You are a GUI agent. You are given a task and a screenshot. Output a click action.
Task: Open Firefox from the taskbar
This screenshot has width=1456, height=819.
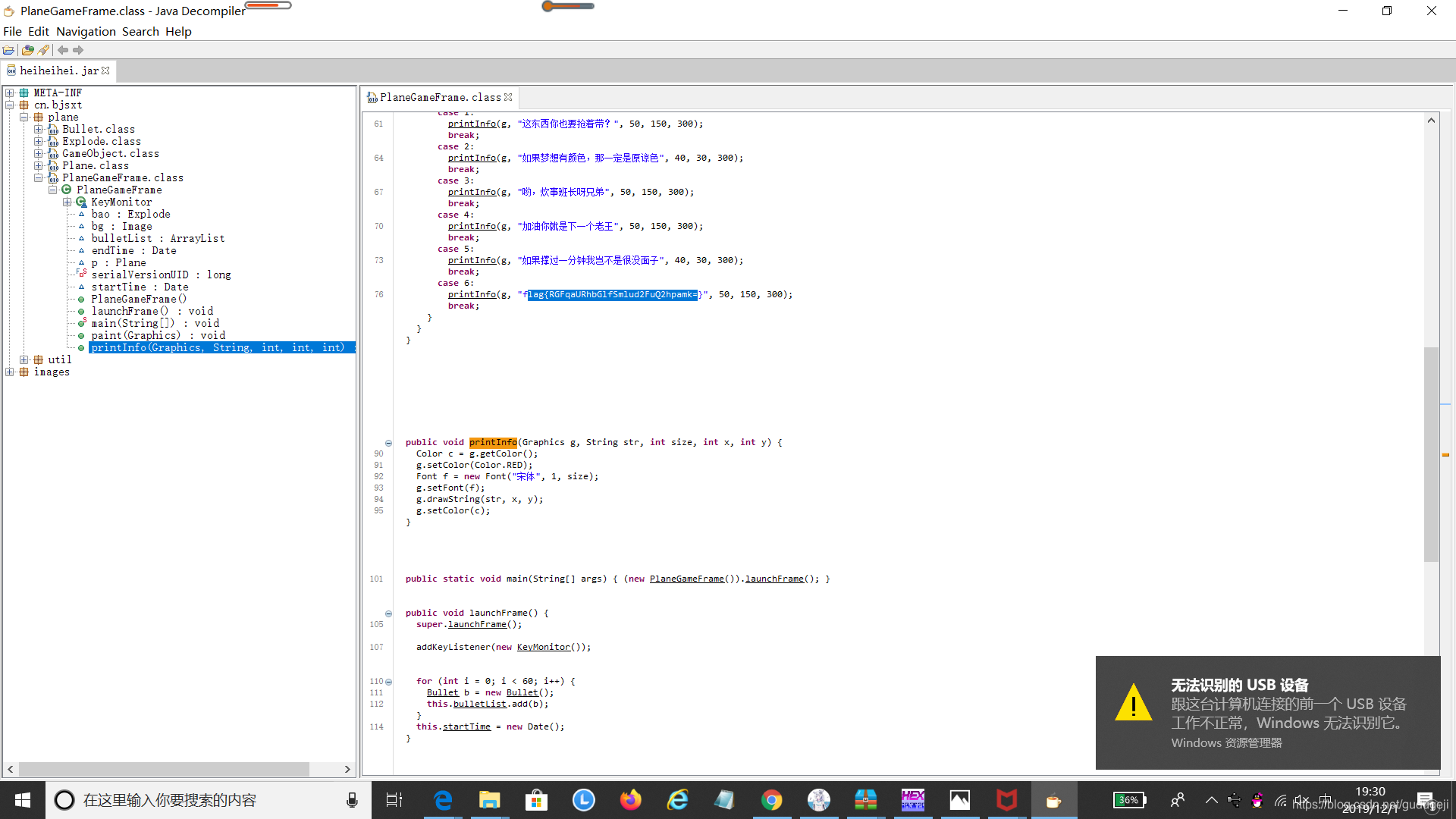631,800
